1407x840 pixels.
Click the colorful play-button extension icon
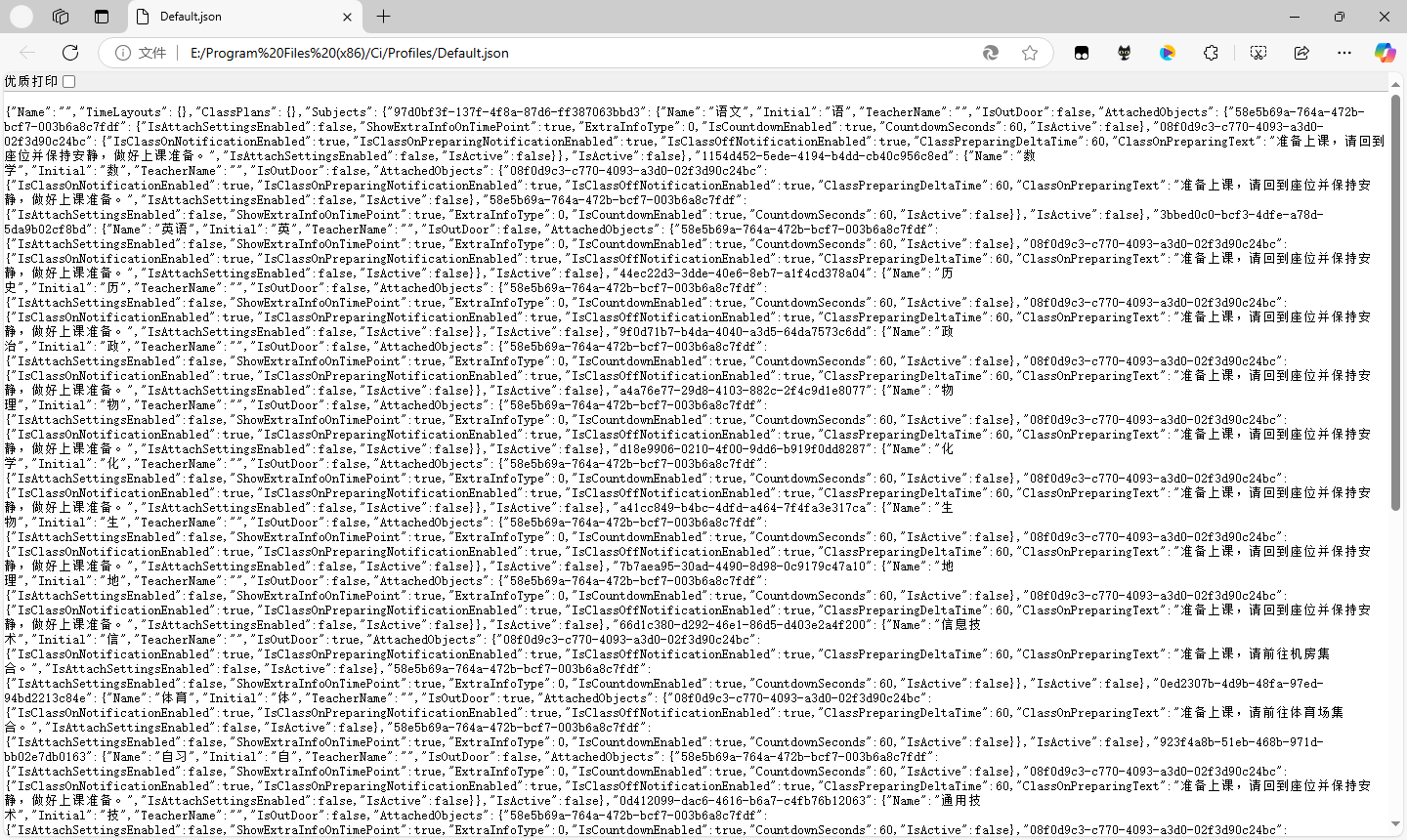tap(1168, 53)
